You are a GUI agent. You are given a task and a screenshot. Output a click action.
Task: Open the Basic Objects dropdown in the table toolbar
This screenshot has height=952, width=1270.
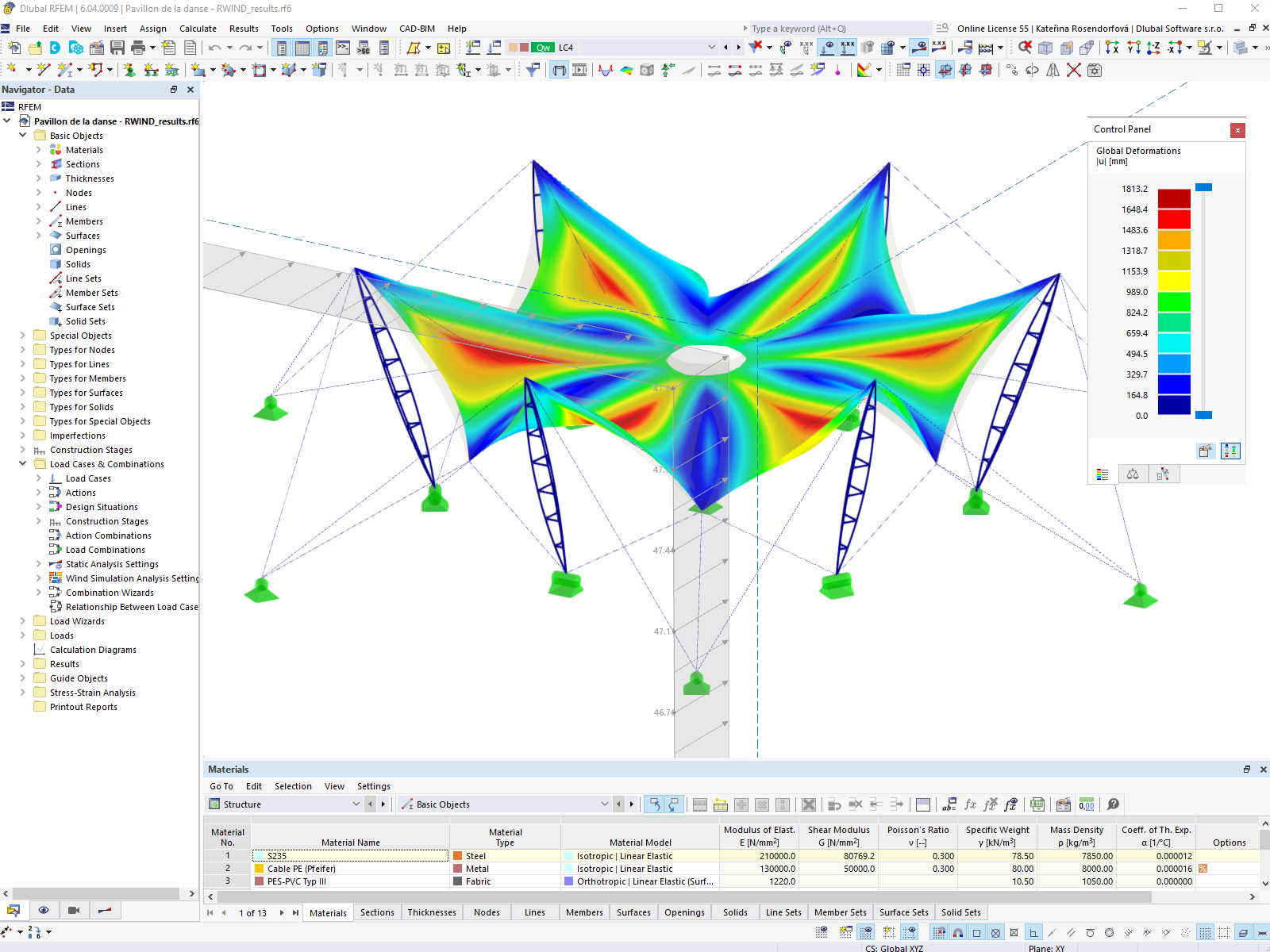pyautogui.click(x=605, y=804)
